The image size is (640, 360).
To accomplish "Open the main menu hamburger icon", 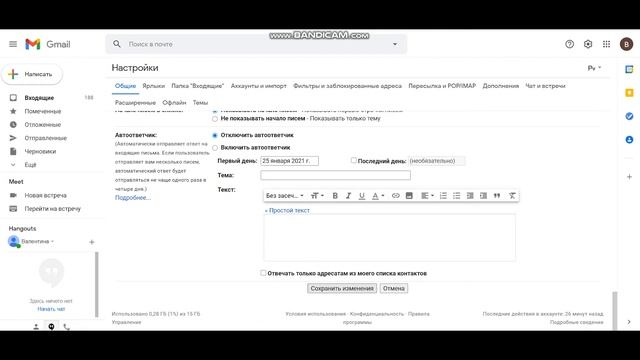I will pos(13,44).
